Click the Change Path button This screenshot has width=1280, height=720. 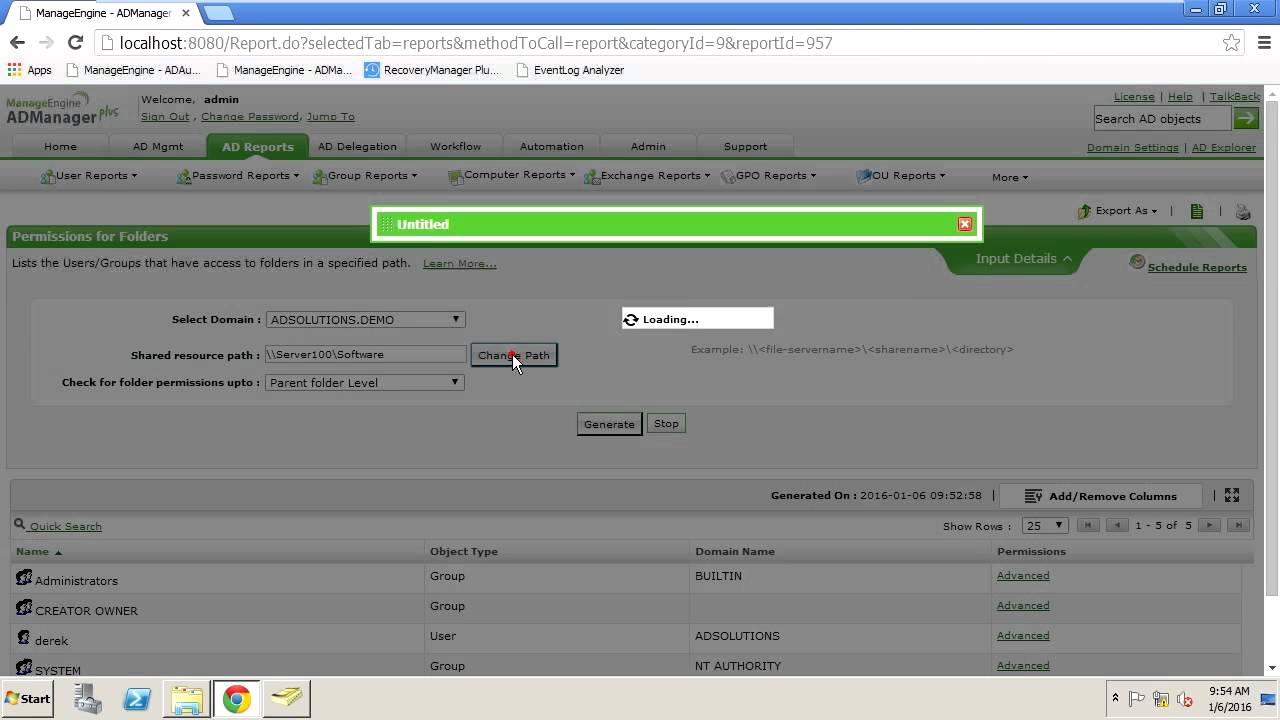pos(514,355)
